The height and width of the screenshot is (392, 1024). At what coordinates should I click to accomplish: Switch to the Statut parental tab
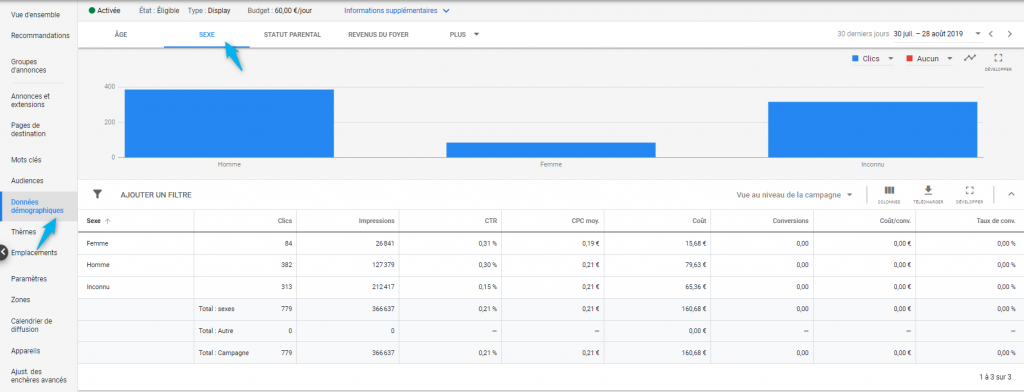click(292, 35)
